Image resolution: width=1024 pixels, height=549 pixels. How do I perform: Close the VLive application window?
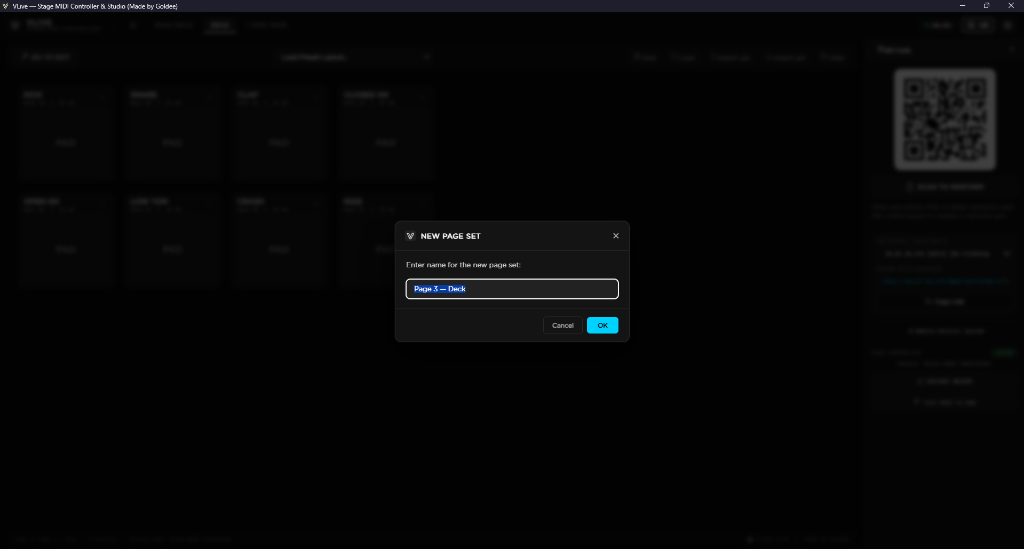(x=1011, y=6)
